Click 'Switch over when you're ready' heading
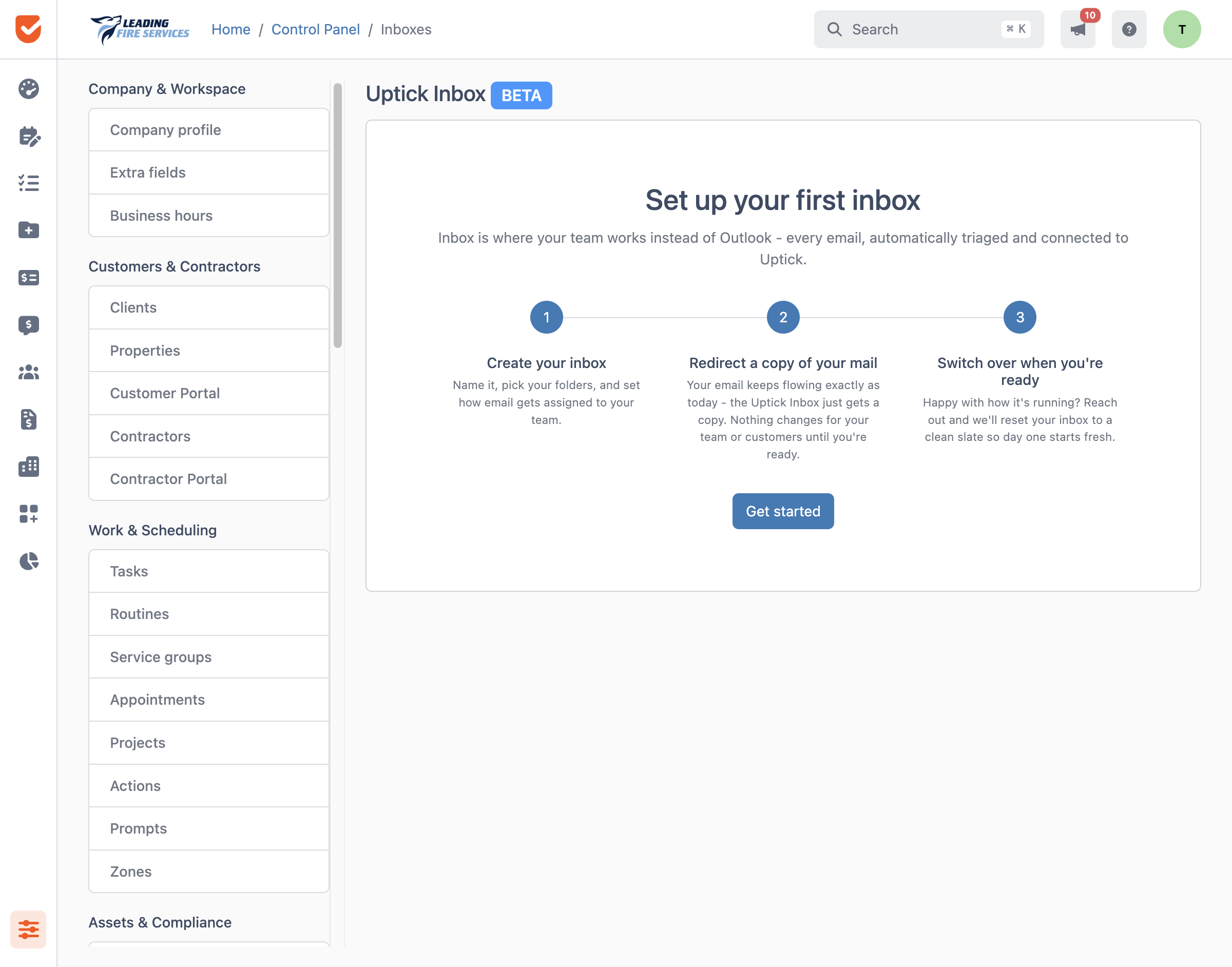The height and width of the screenshot is (967, 1232). pos(1019,372)
